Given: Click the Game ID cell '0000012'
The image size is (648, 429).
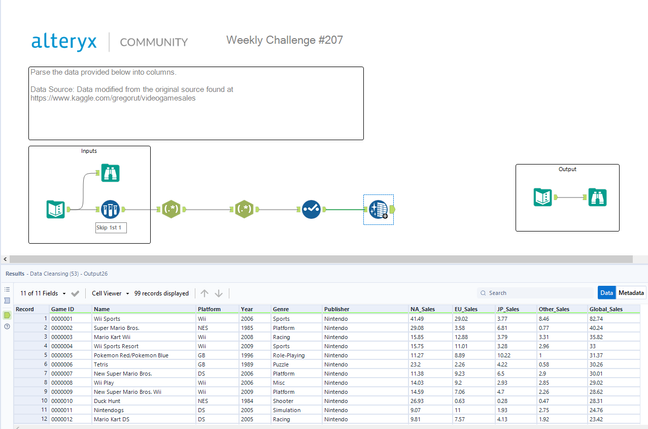Looking at the screenshot, I should point(71,419).
